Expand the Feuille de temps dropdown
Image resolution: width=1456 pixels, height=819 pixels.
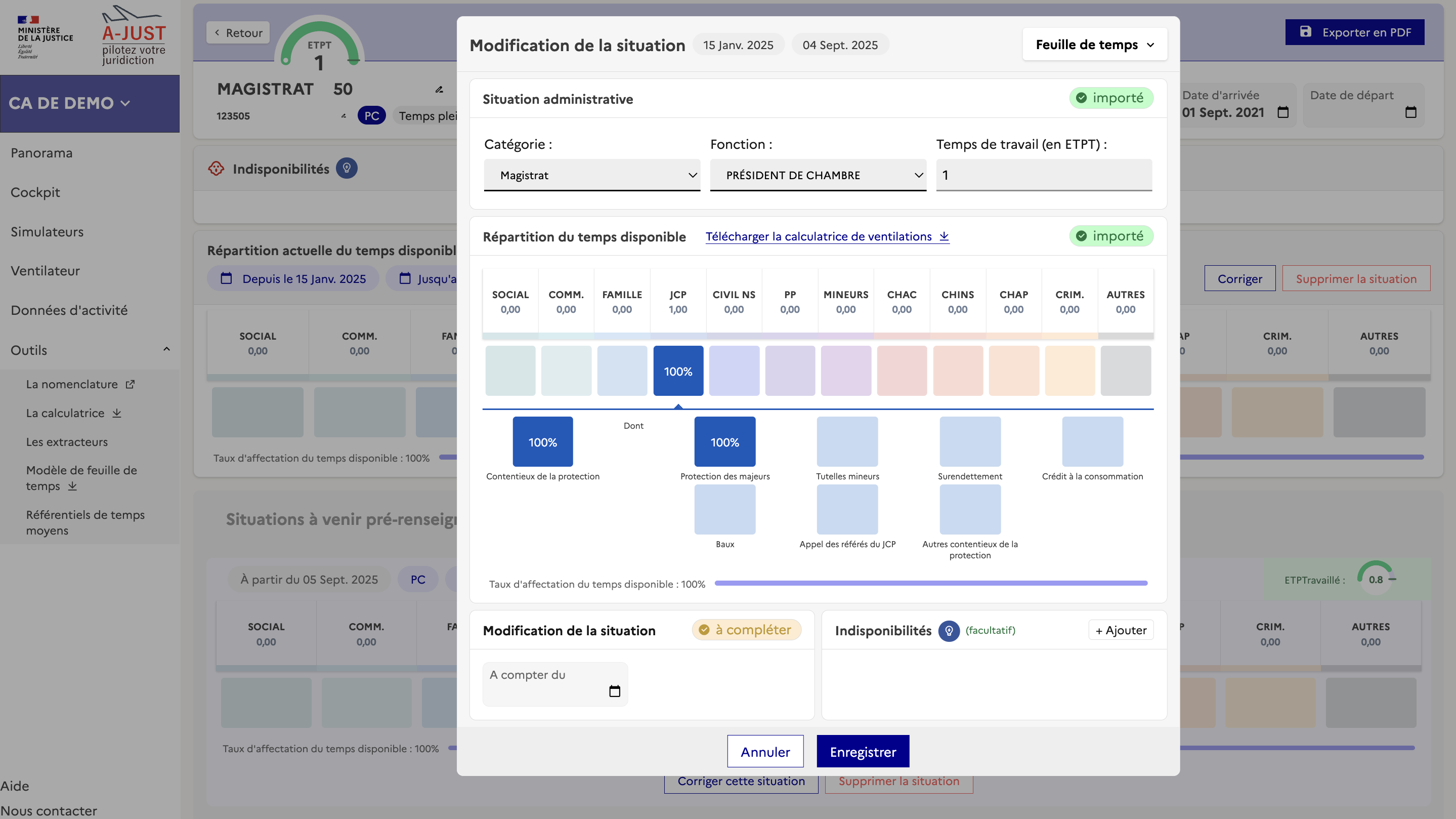[x=1094, y=45]
